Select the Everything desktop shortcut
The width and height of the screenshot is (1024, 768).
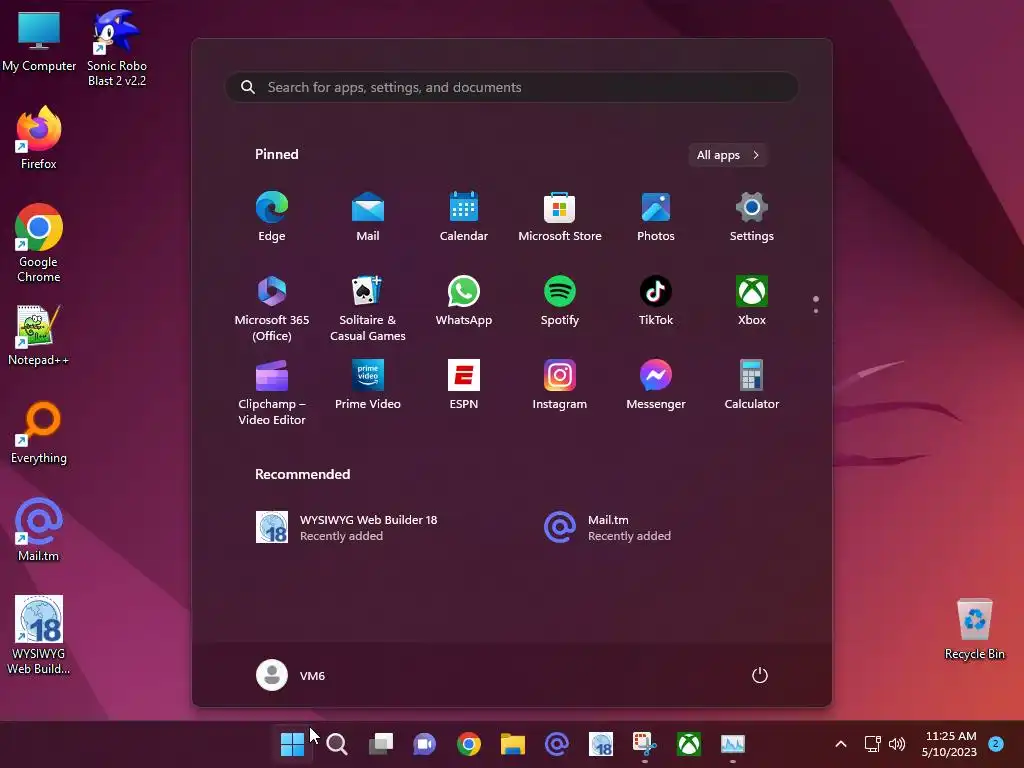pos(39,433)
